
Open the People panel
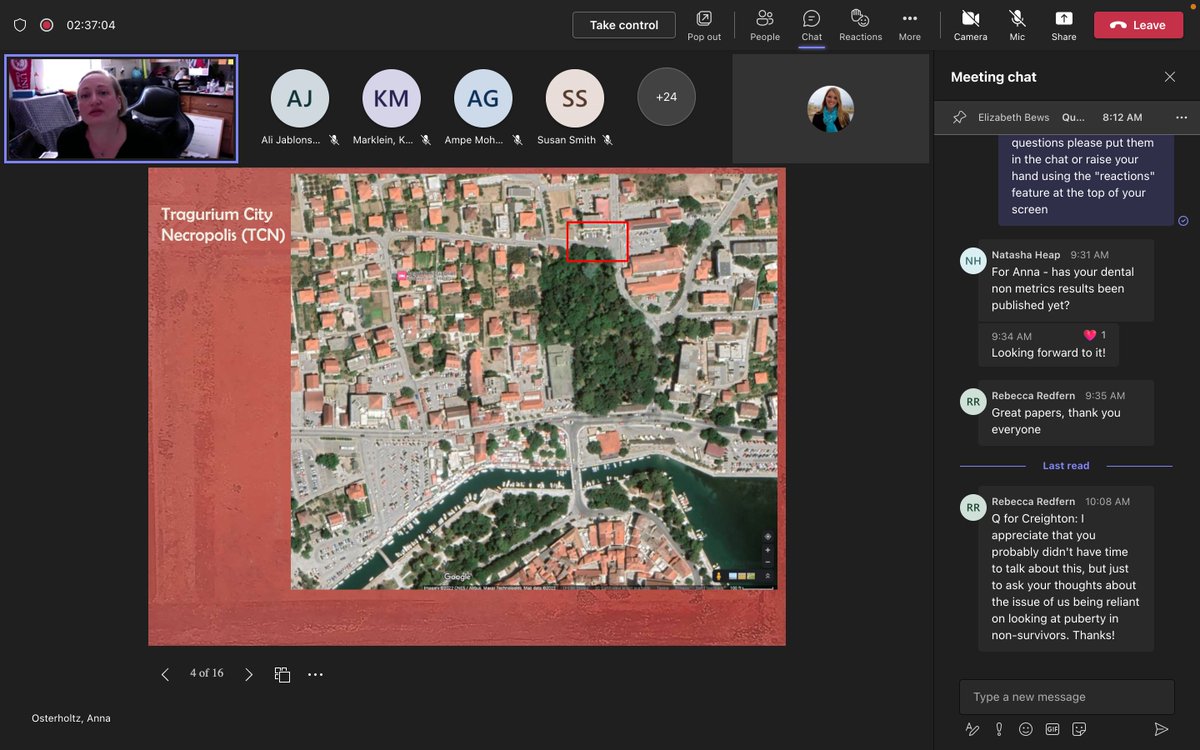(x=765, y=19)
